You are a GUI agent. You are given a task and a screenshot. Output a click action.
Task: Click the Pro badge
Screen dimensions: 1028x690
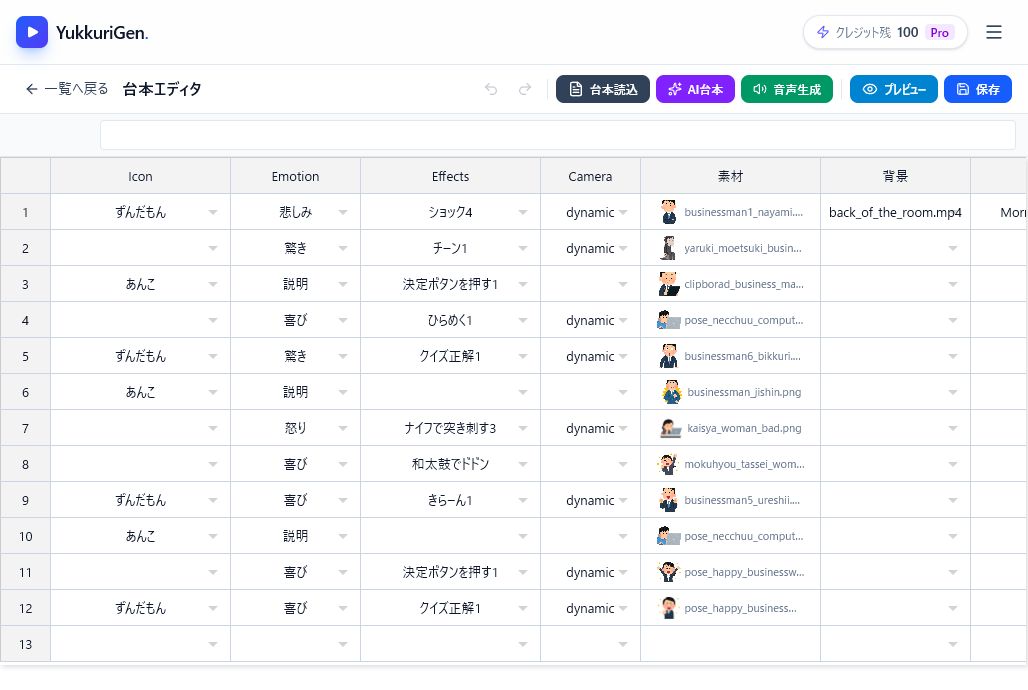pos(939,32)
